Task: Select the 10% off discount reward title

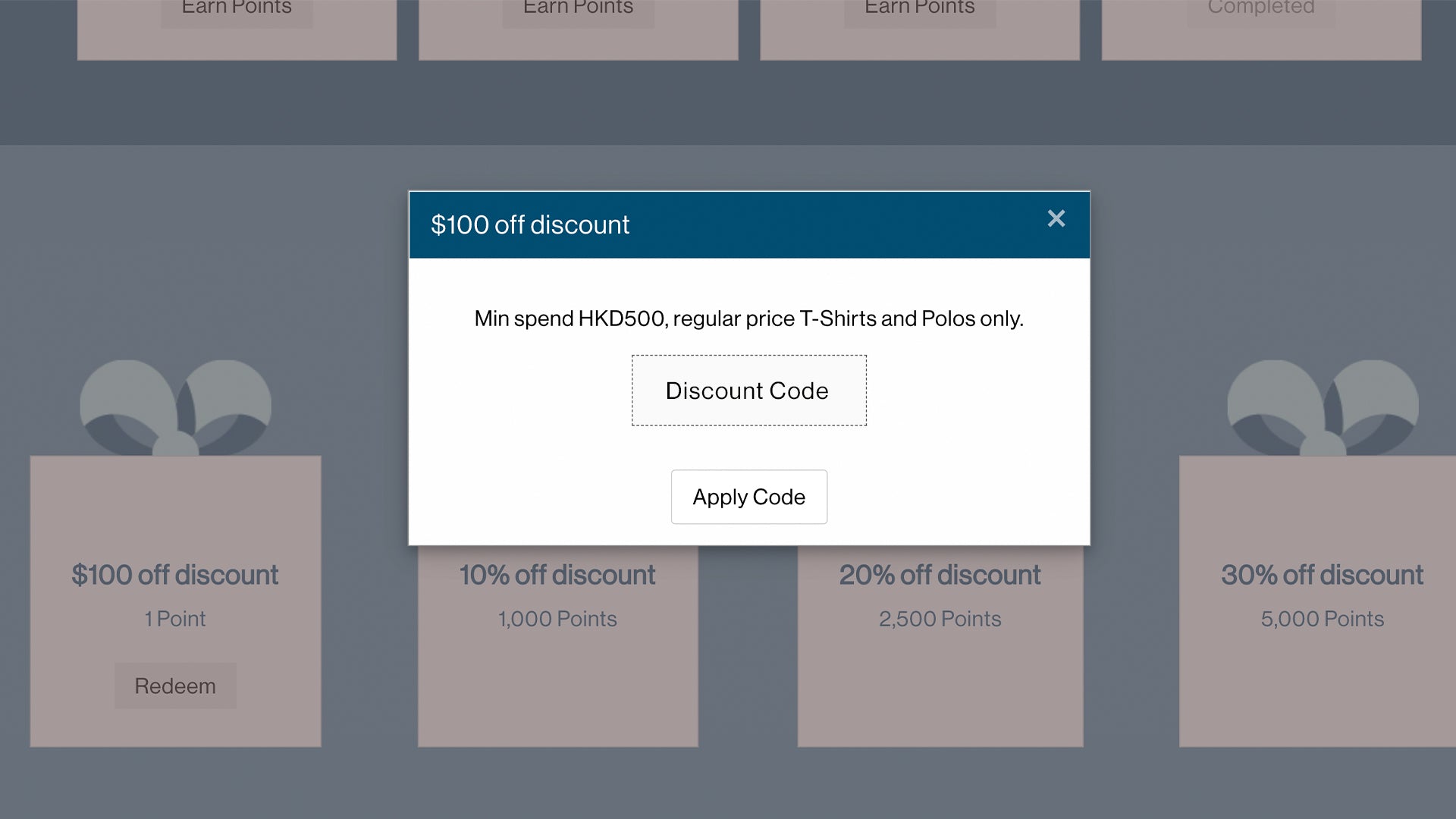Action: [557, 575]
